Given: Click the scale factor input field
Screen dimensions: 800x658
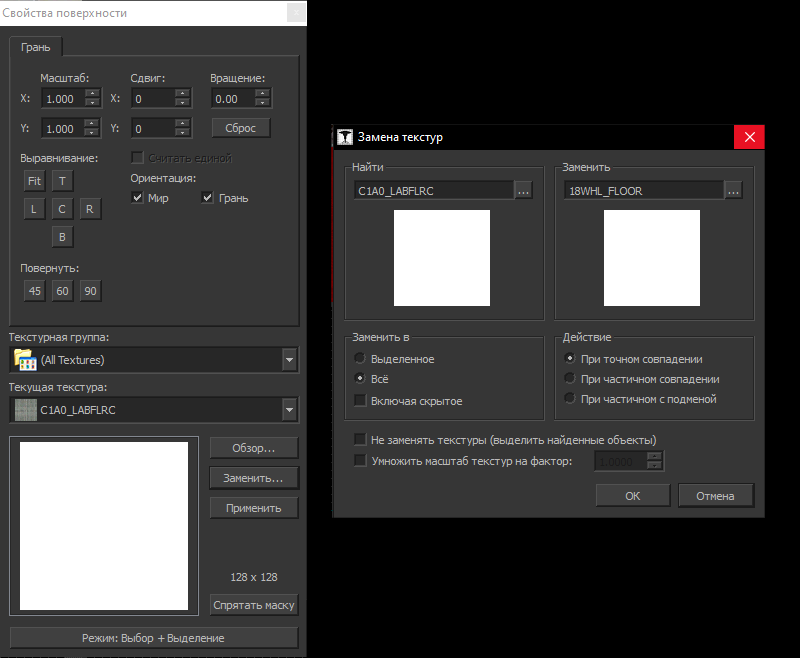Looking at the screenshot, I should [620, 462].
